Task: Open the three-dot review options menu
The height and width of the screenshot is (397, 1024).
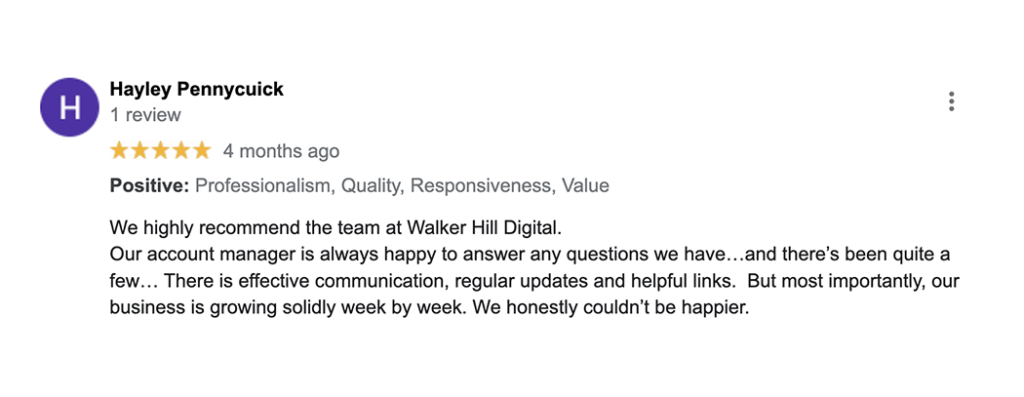Action: coord(952,102)
